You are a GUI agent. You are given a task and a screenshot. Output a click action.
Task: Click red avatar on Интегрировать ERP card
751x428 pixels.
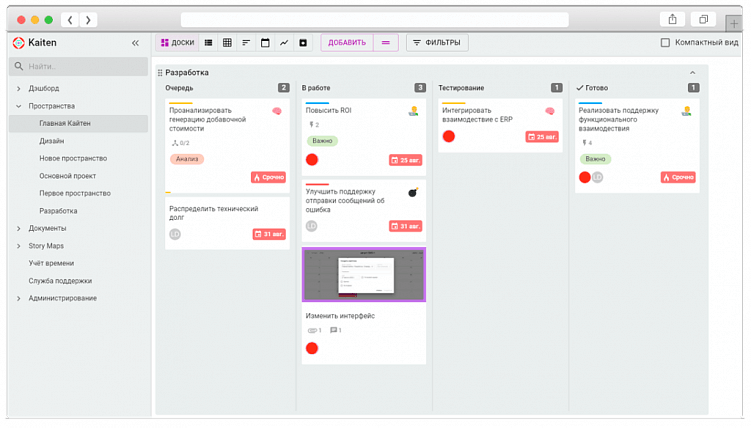pos(449,136)
